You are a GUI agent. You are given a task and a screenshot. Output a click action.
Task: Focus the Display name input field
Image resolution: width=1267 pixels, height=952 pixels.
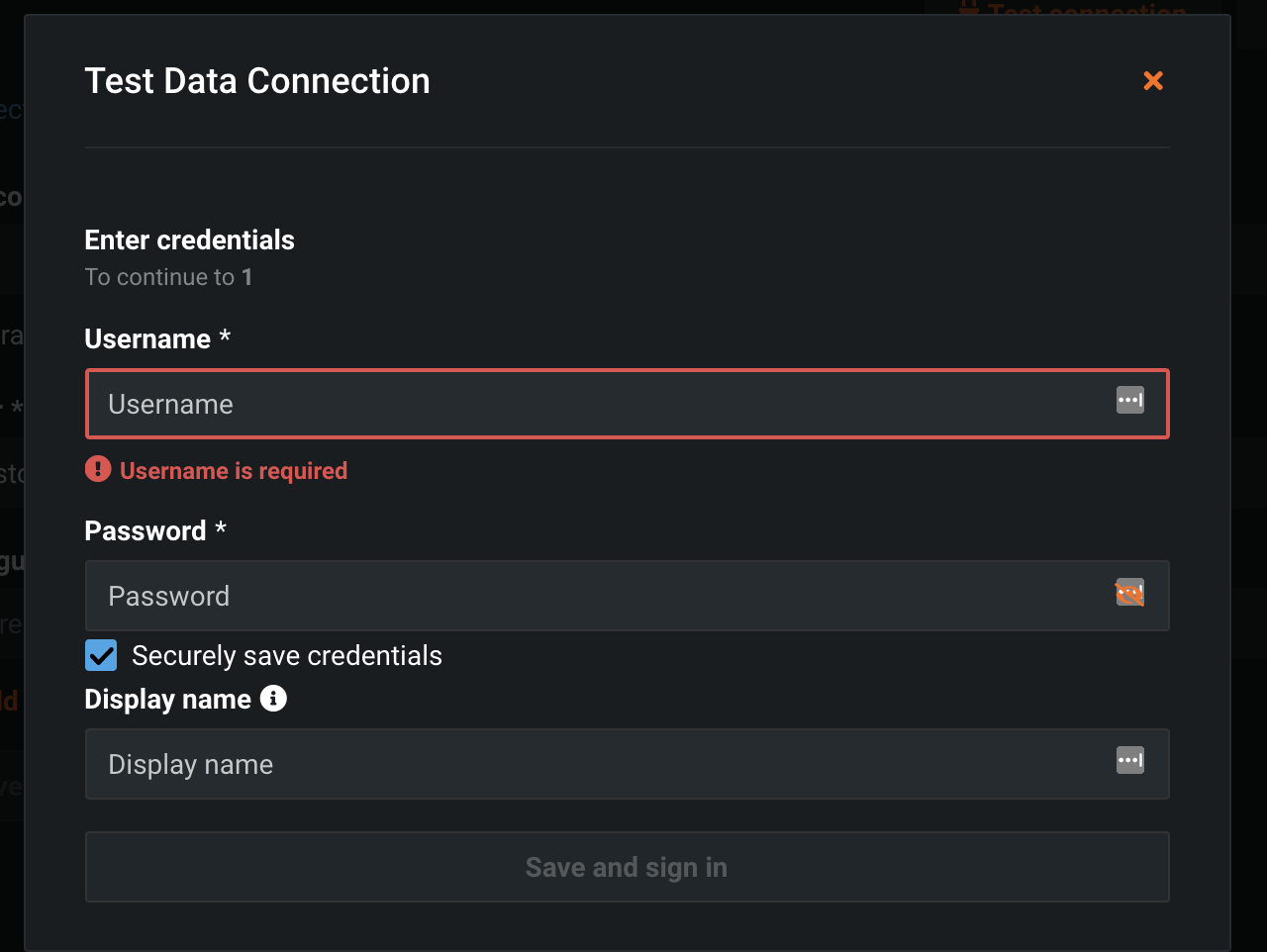pyautogui.click(x=594, y=764)
